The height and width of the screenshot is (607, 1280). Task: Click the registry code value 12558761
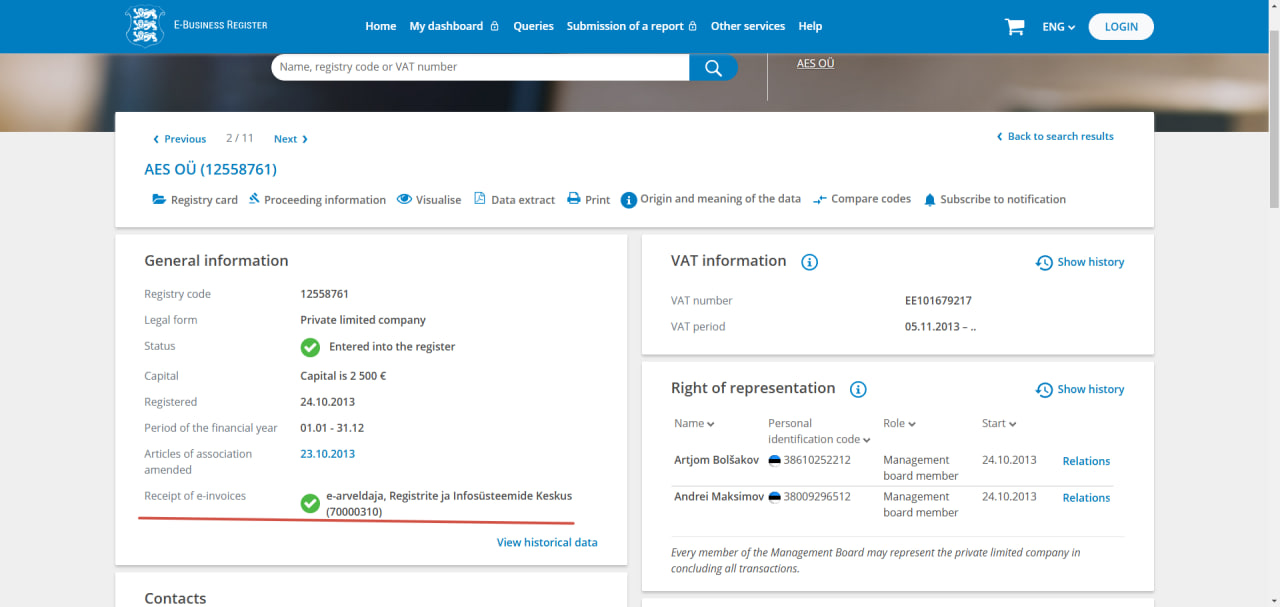pos(324,294)
